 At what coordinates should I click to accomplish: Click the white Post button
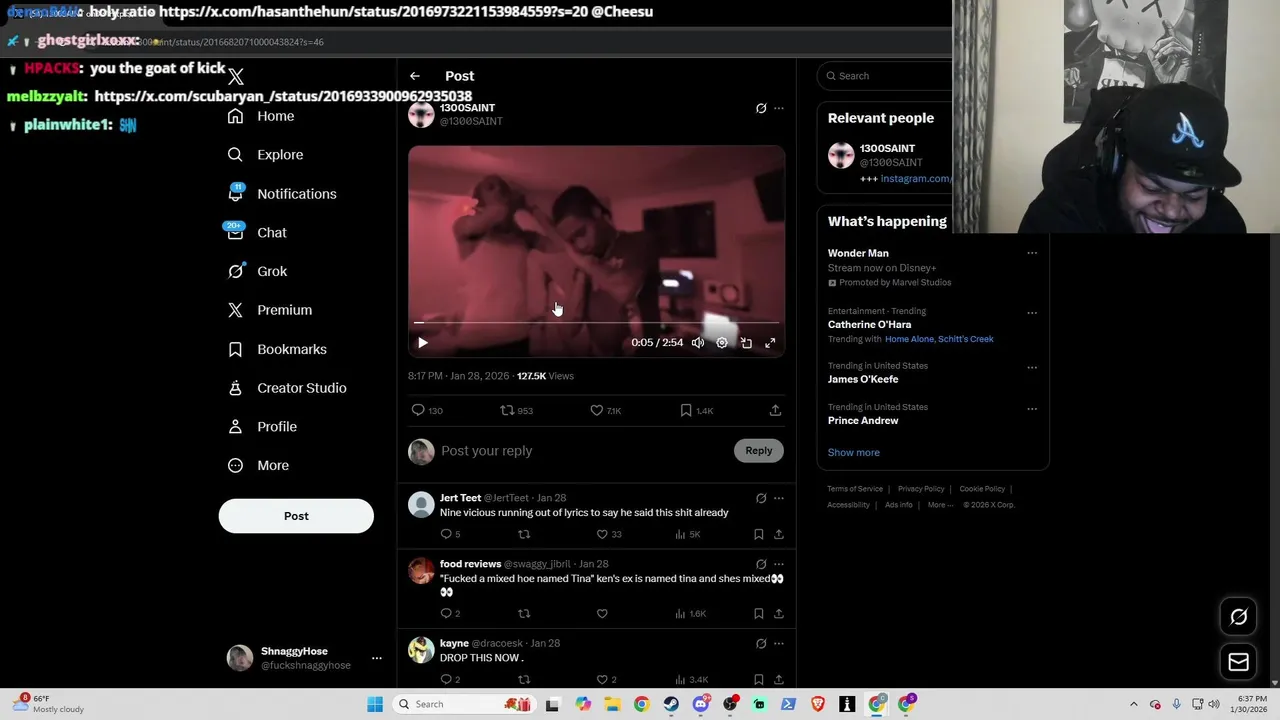point(296,516)
